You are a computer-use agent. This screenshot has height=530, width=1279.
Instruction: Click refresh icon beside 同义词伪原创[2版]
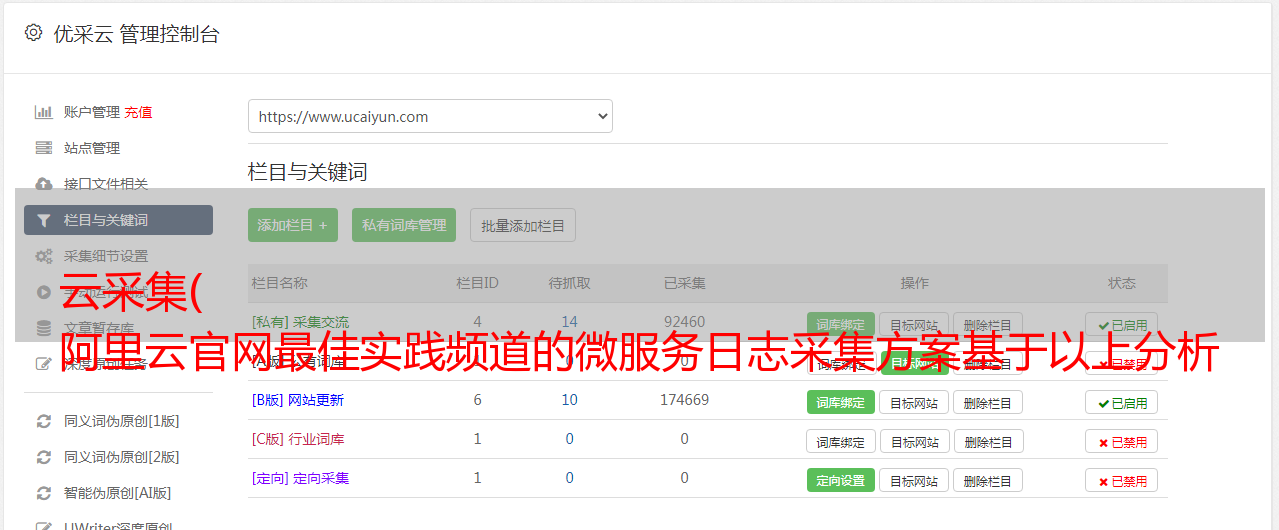[x=44, y=457]
